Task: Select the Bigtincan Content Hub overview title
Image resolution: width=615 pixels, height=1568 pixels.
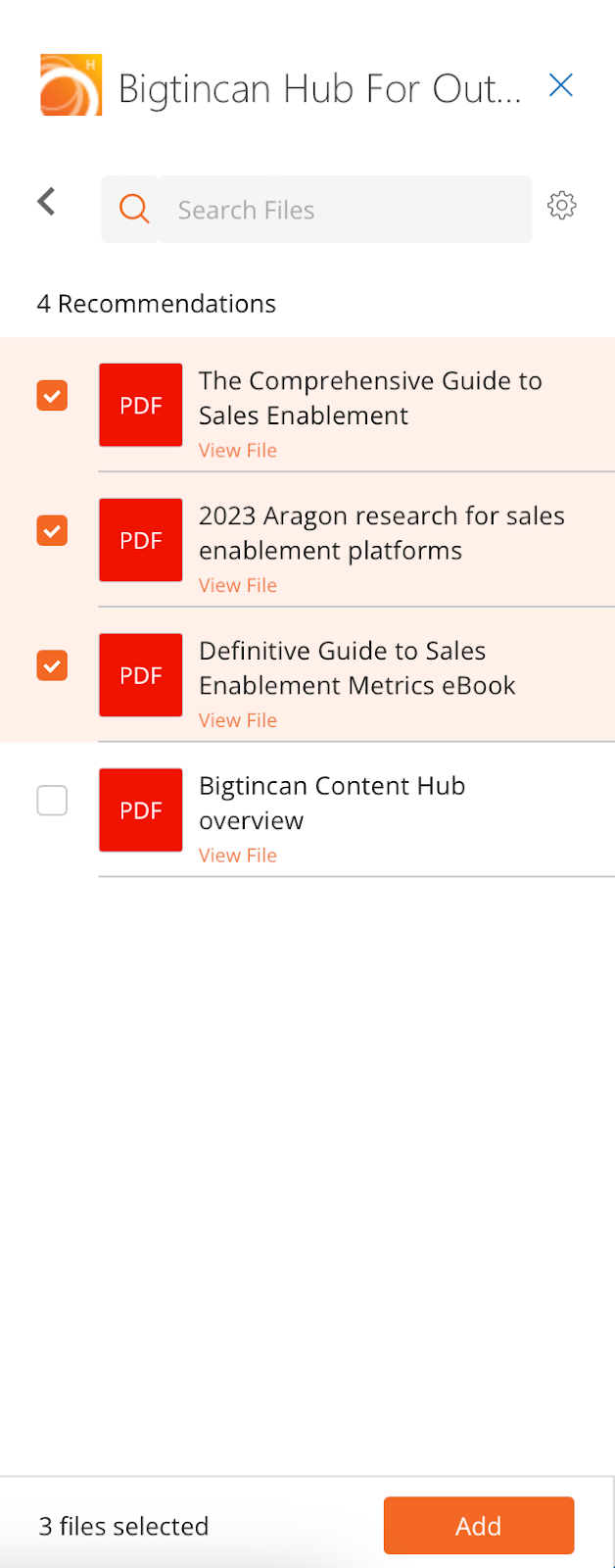Action: [331, 803]
